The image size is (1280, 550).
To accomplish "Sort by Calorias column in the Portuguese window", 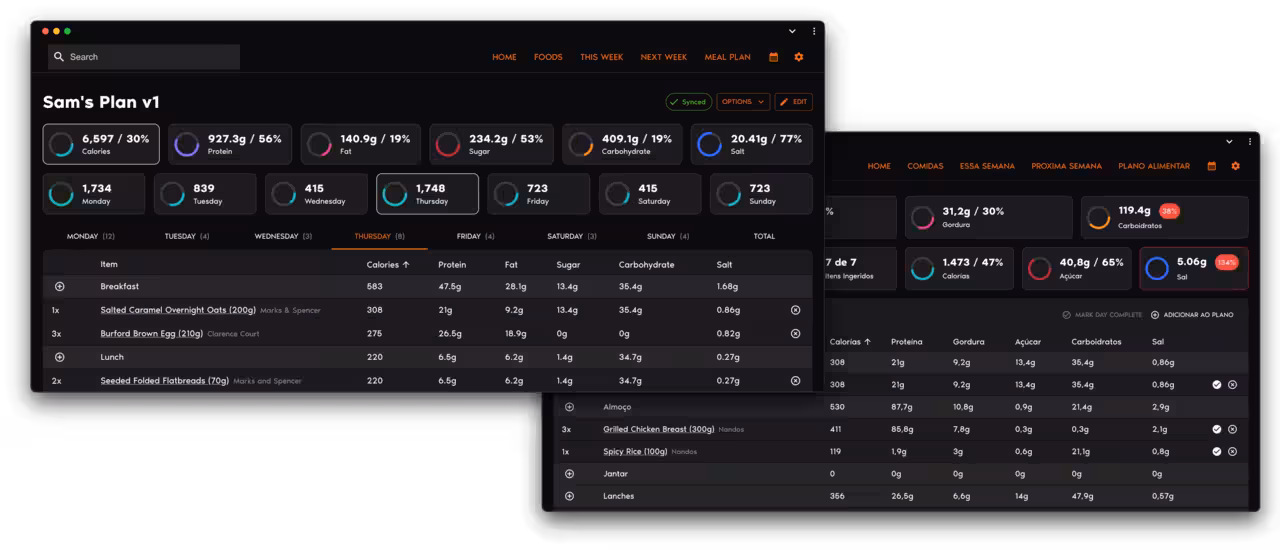I will click(x=852, y=342).
